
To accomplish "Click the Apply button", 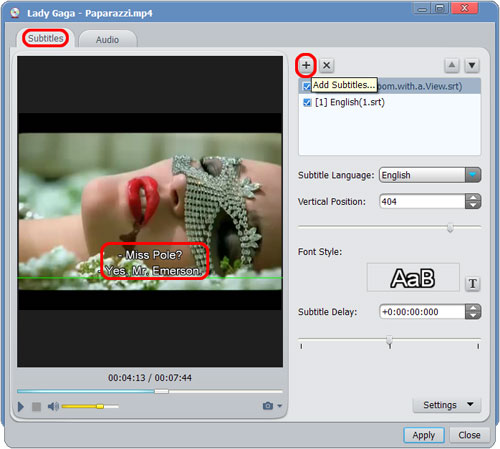I will 424,435.
